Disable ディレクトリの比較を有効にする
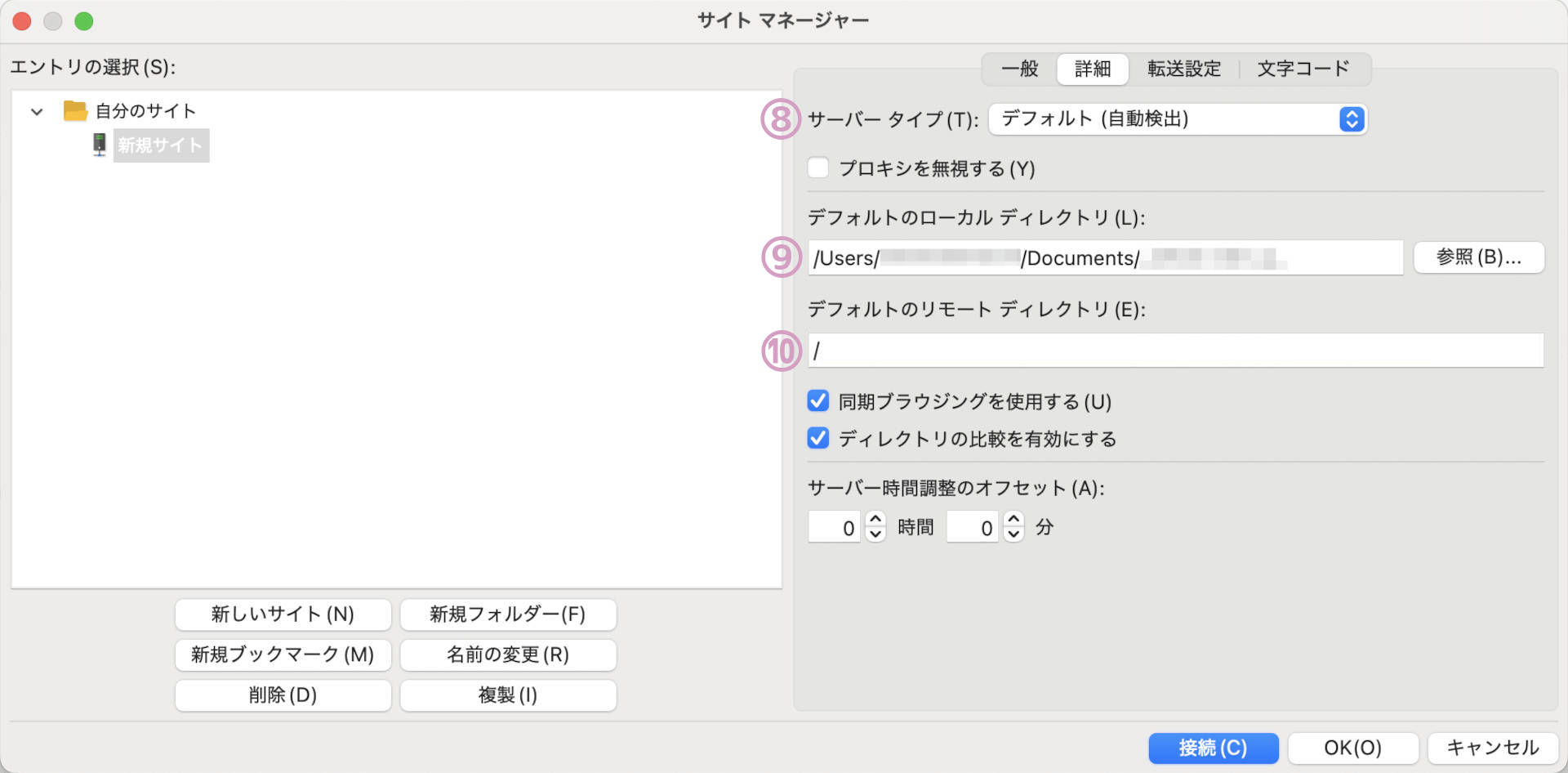The height and width of the screenshot is (773, 1568). coord(817,438)
